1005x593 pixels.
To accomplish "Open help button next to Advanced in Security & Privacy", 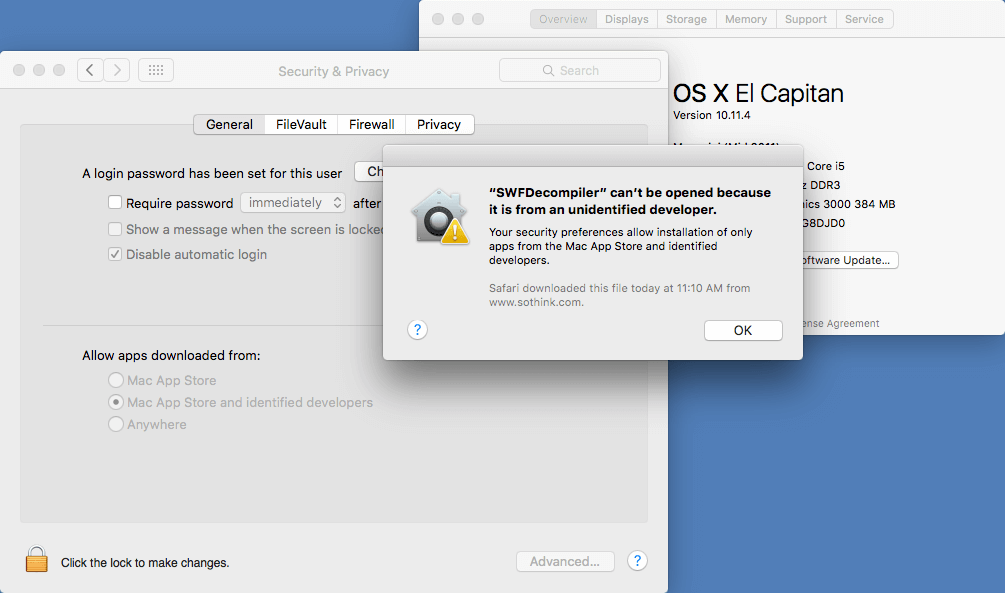I will pyautogui.click(x=637, y=561).
